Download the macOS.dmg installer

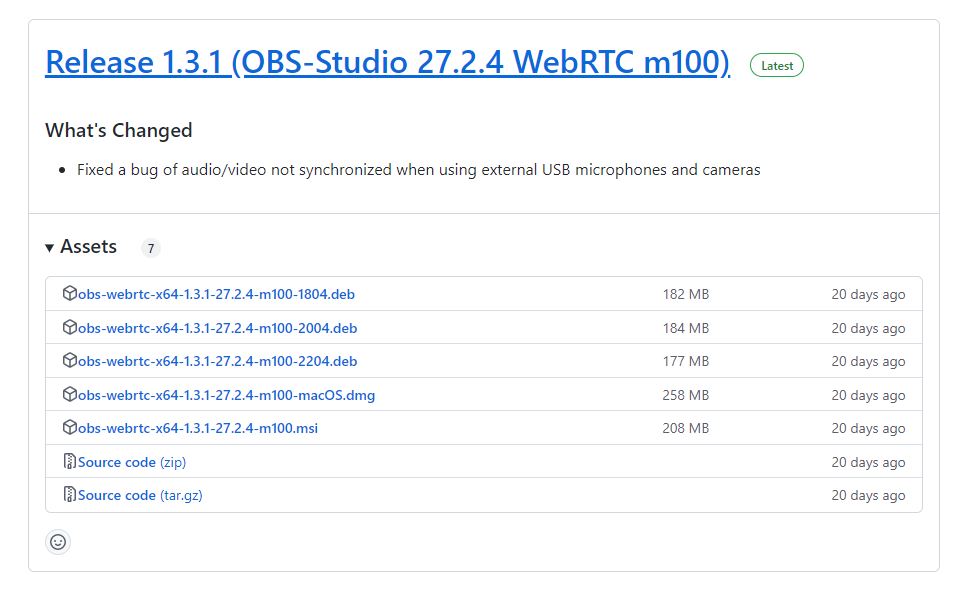tap(226, 394)
